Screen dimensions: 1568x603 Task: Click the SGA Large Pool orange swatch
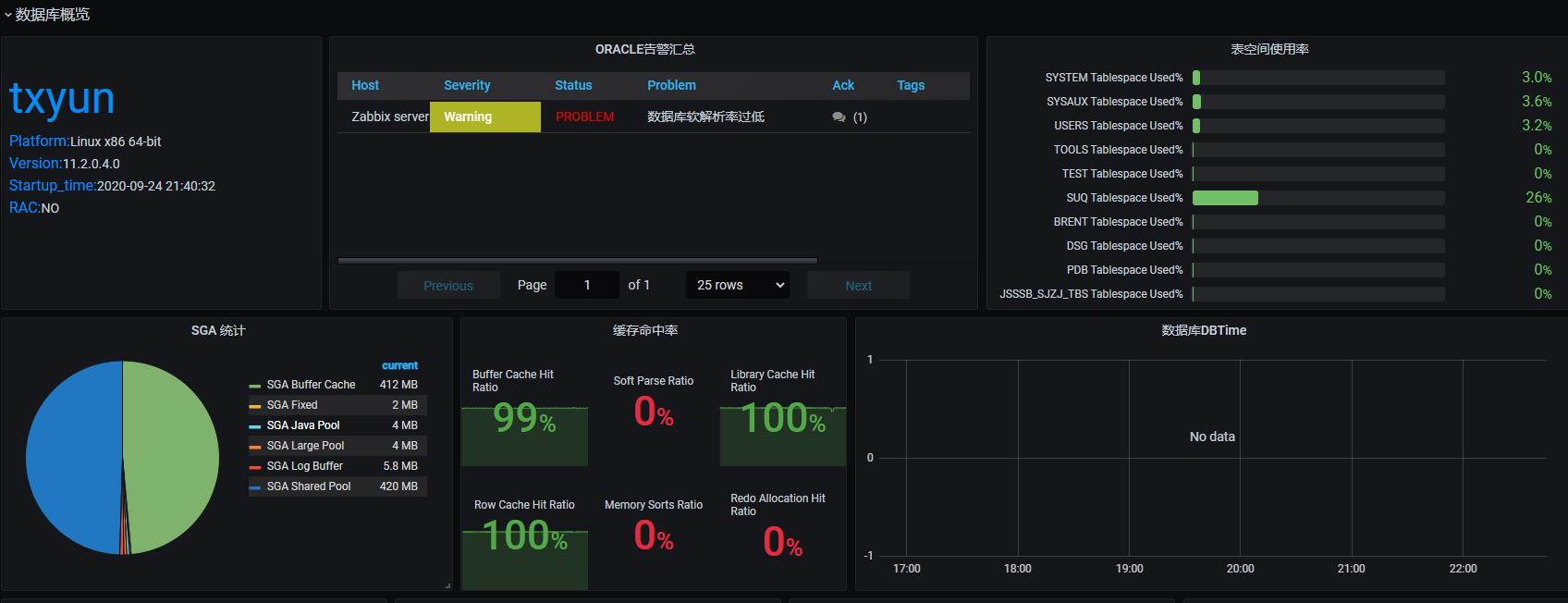pyautogui.click(x=255, y=447)
